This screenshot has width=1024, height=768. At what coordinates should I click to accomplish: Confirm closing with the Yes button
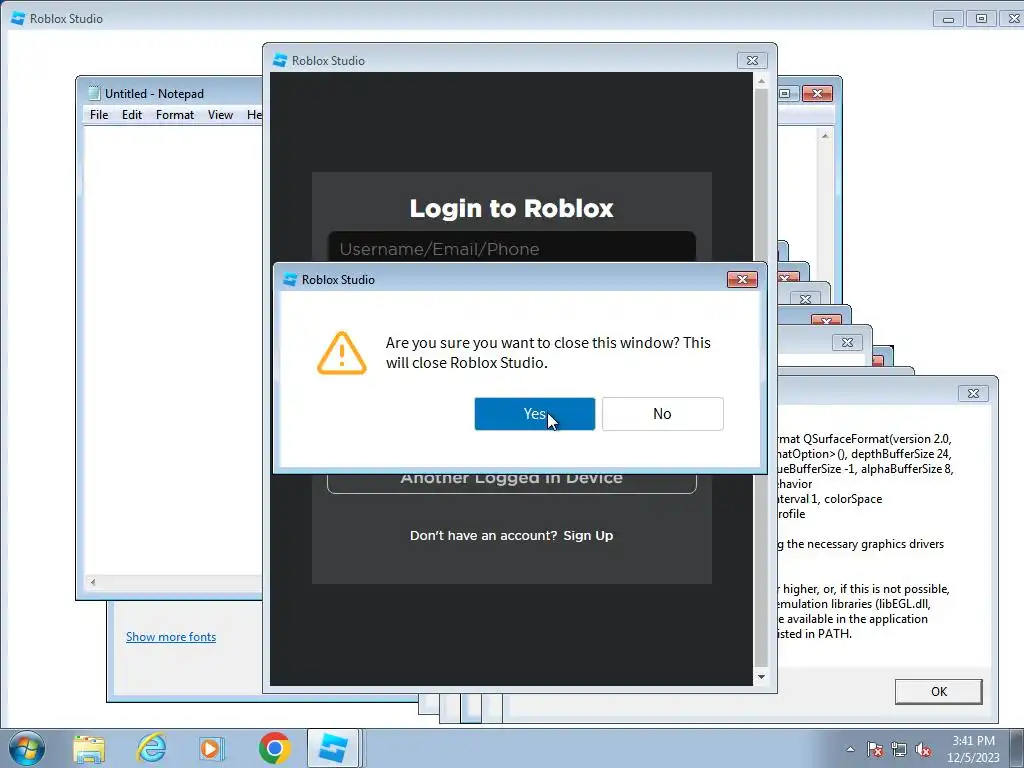coord(534,413)
